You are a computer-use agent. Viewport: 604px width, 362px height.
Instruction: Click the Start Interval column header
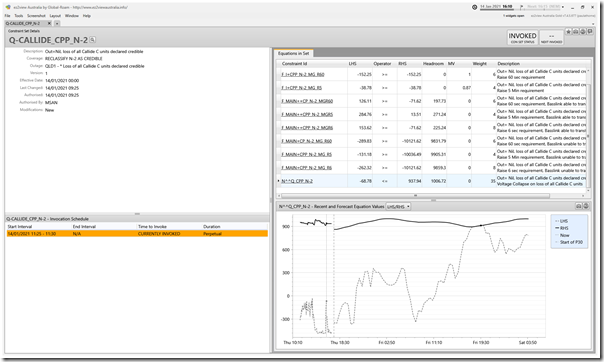coord(20,226)
